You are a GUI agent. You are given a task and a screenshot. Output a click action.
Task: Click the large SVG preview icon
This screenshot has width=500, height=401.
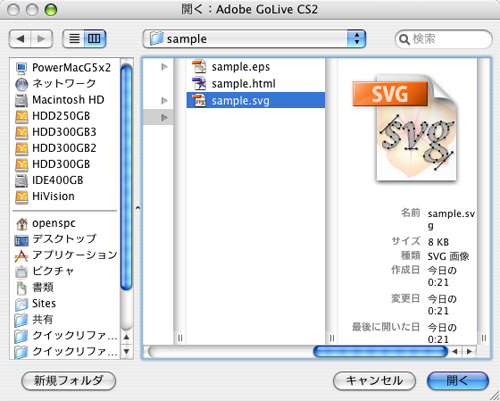point(405,128)
